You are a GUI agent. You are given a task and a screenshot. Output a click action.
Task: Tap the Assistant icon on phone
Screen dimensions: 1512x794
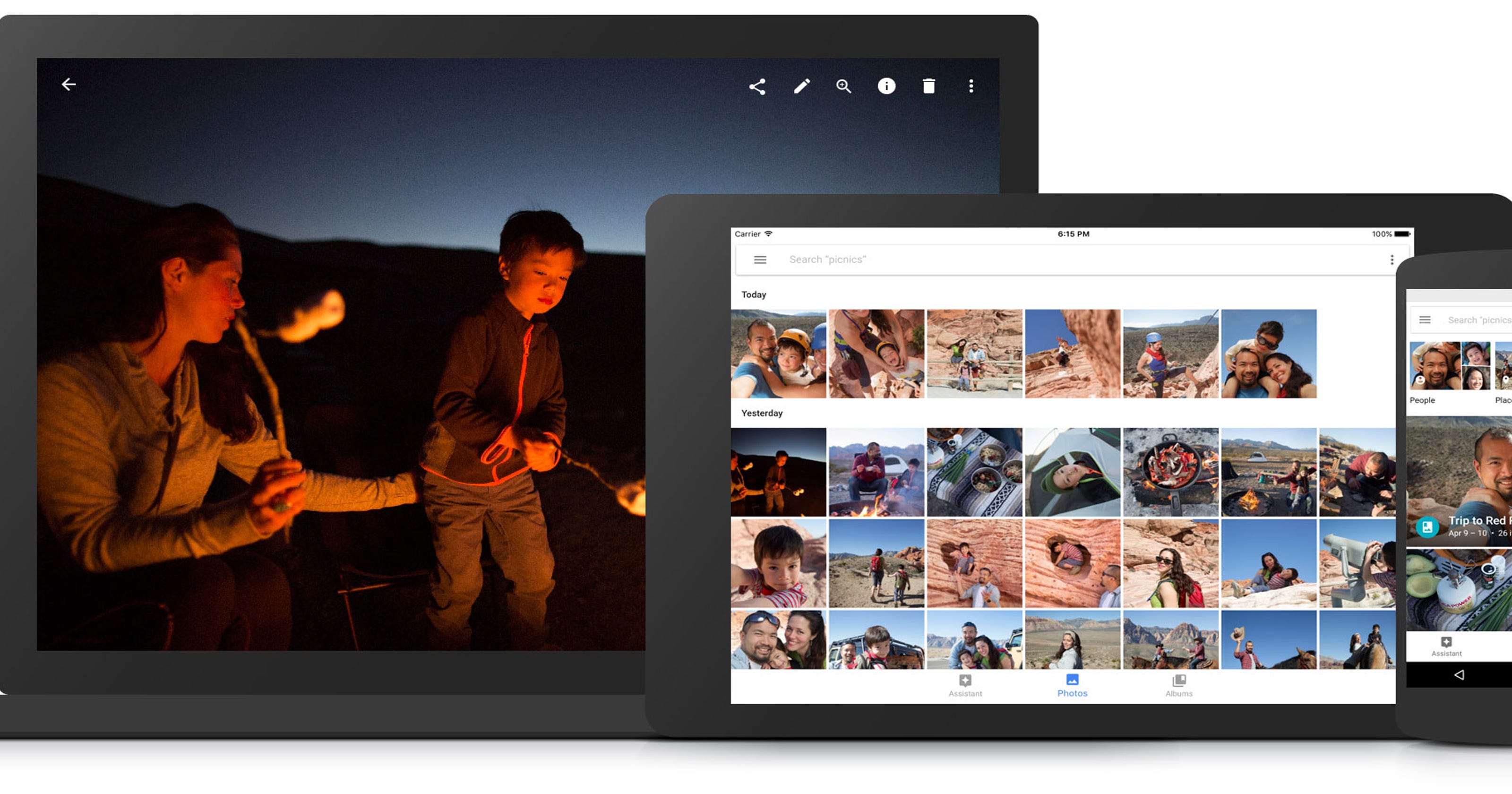tap(1446, 646)
